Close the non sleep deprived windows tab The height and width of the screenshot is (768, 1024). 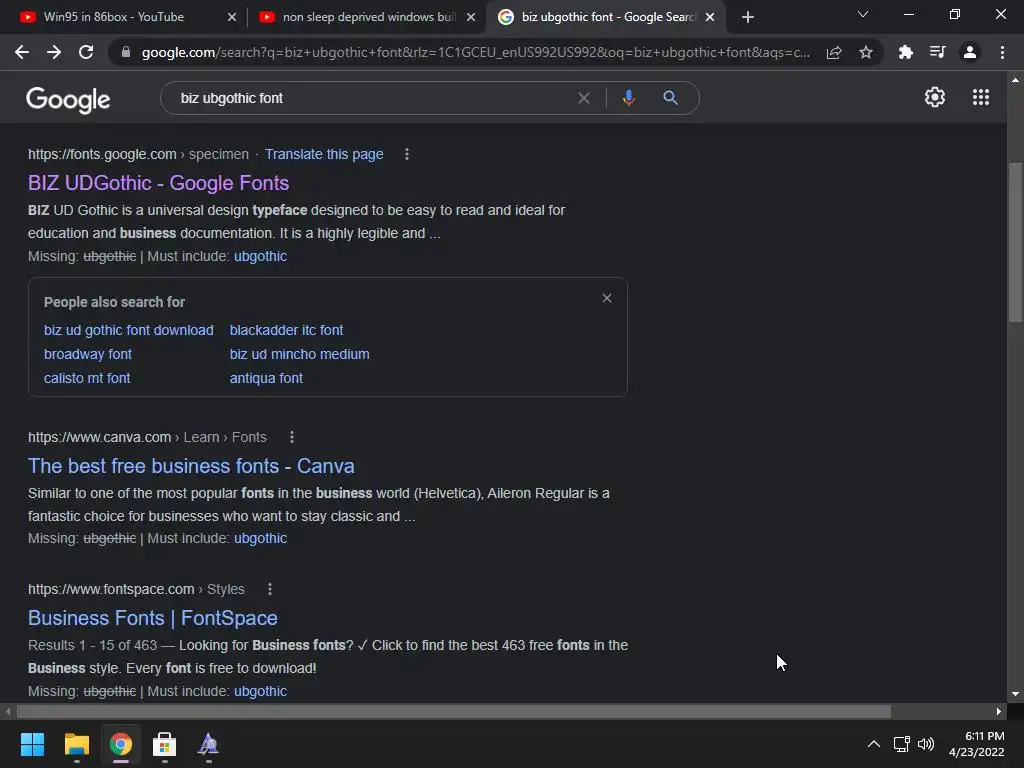(x=471, y=17)
